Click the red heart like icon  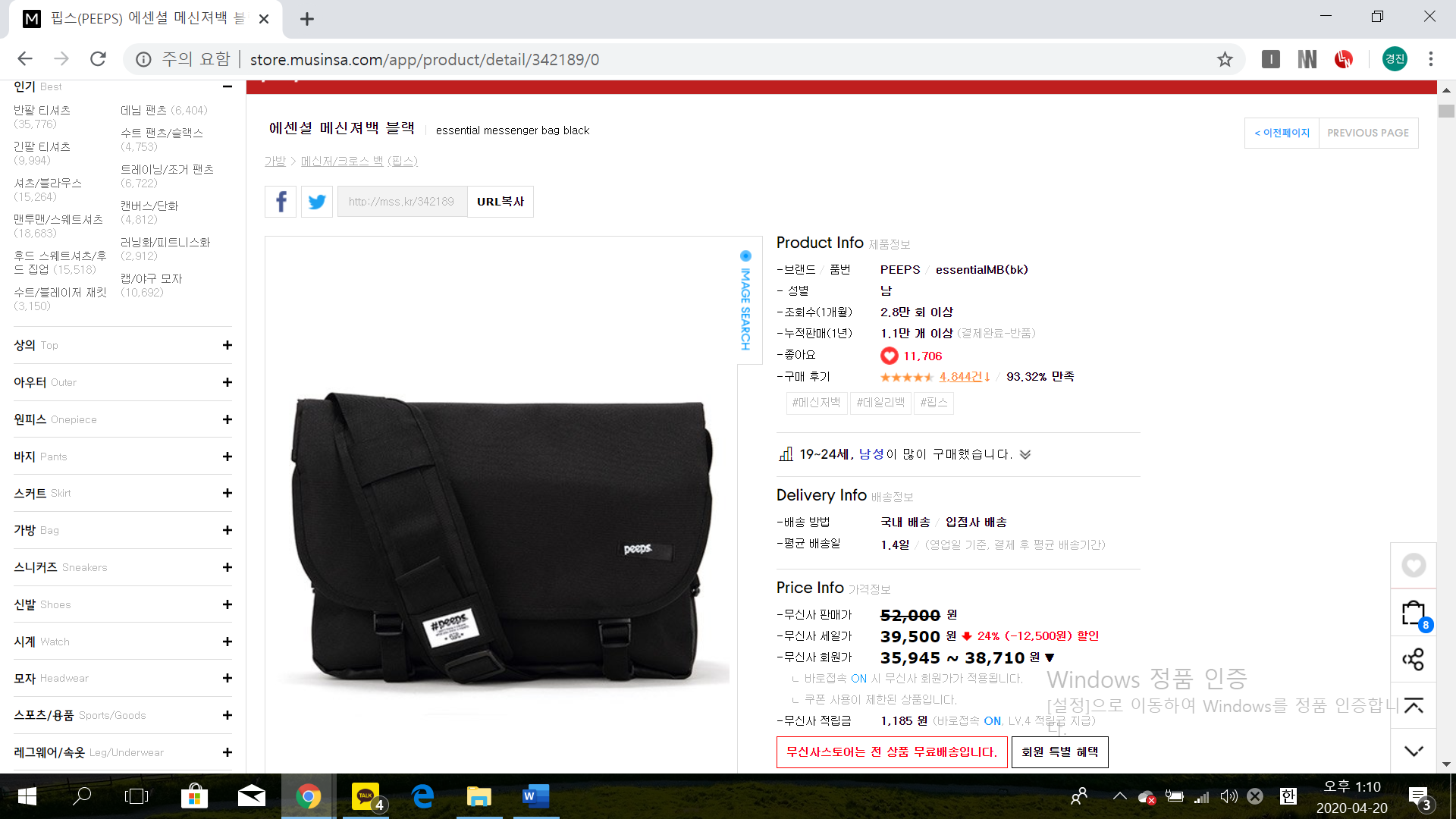[889, 356]
